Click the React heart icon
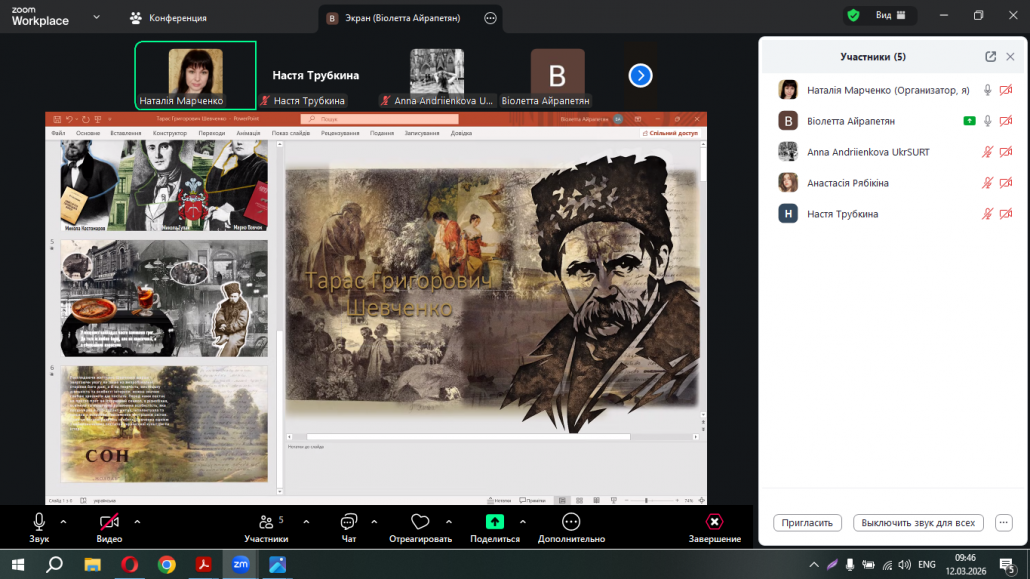 click(x=420, y=522)
